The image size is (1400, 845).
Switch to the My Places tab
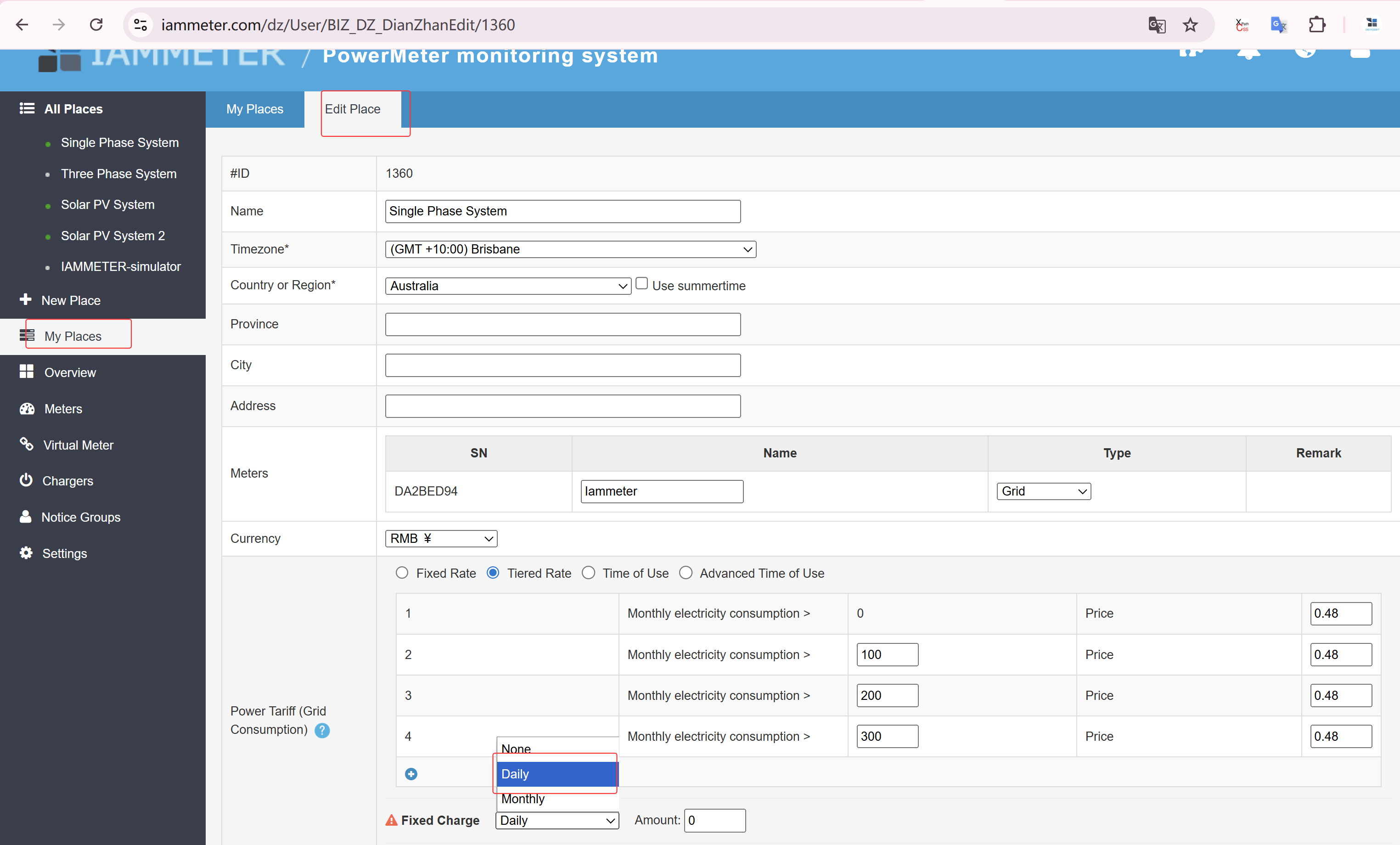click(254, 109)
